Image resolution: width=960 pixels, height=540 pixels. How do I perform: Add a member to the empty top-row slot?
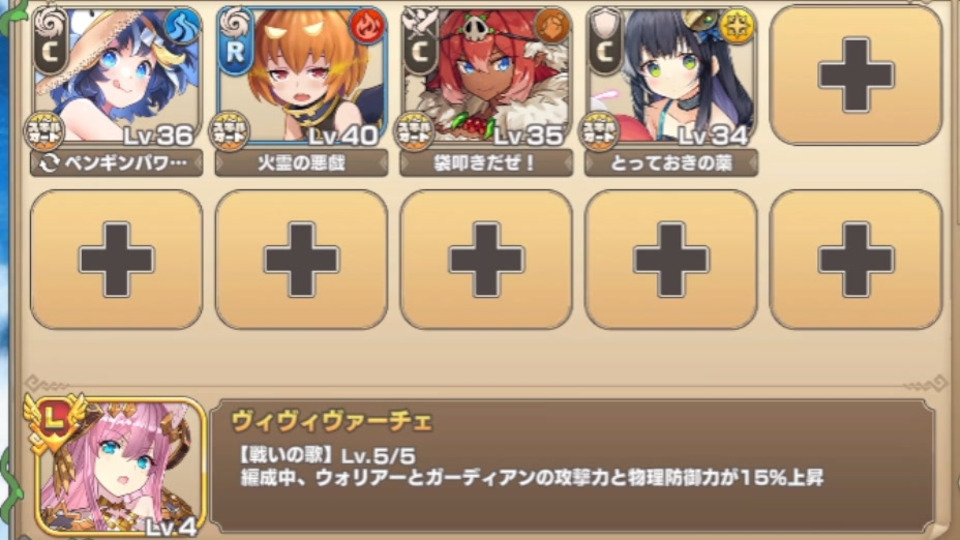pos(856,75)
